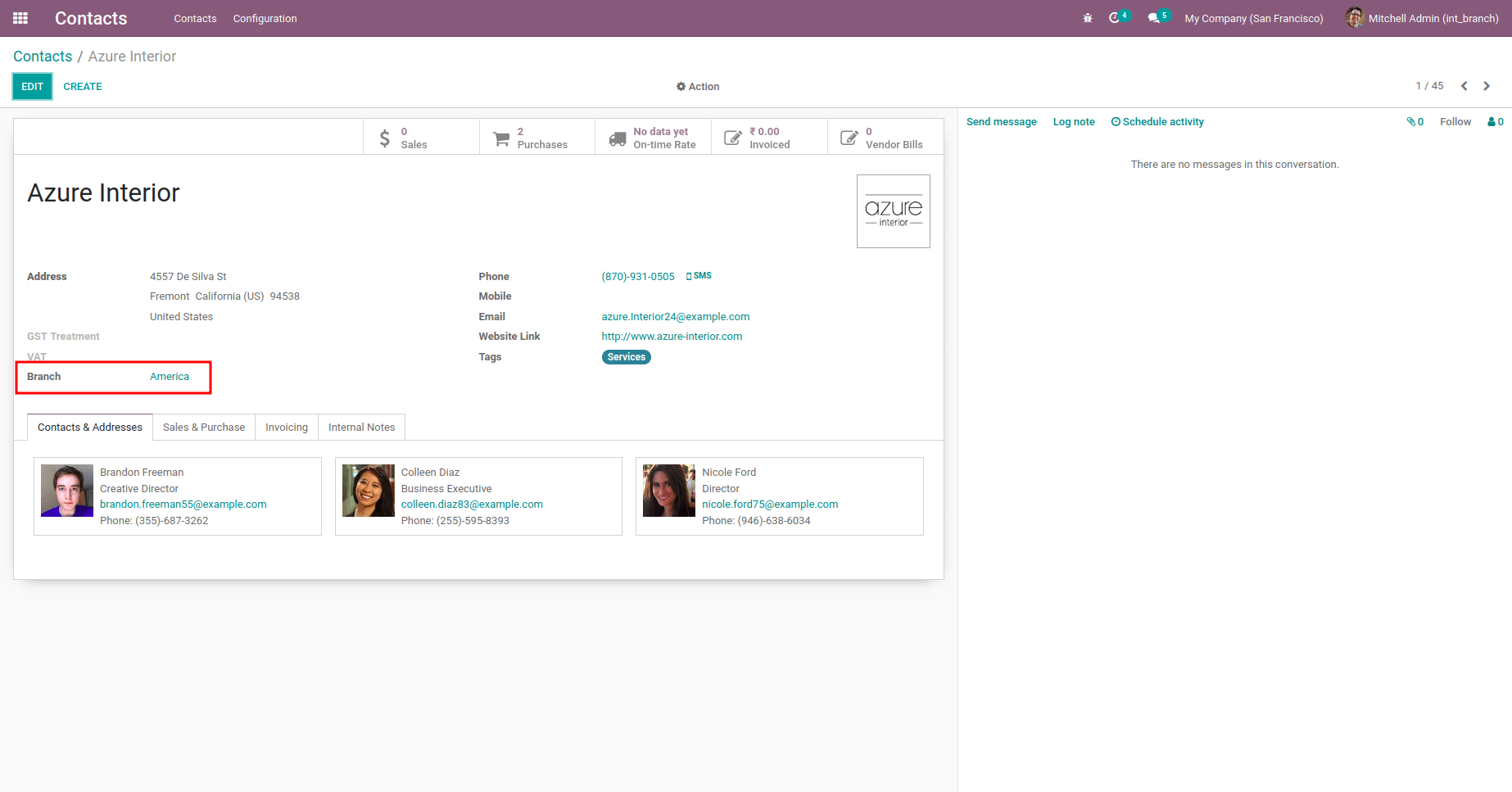Click the Edit button
1512x792 pixels.
[x=32, y=87]
